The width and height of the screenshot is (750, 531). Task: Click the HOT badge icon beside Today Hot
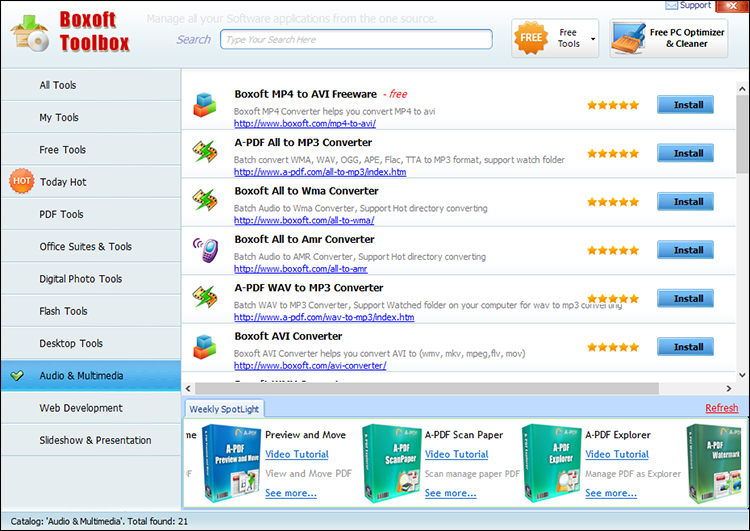[22, 181]
